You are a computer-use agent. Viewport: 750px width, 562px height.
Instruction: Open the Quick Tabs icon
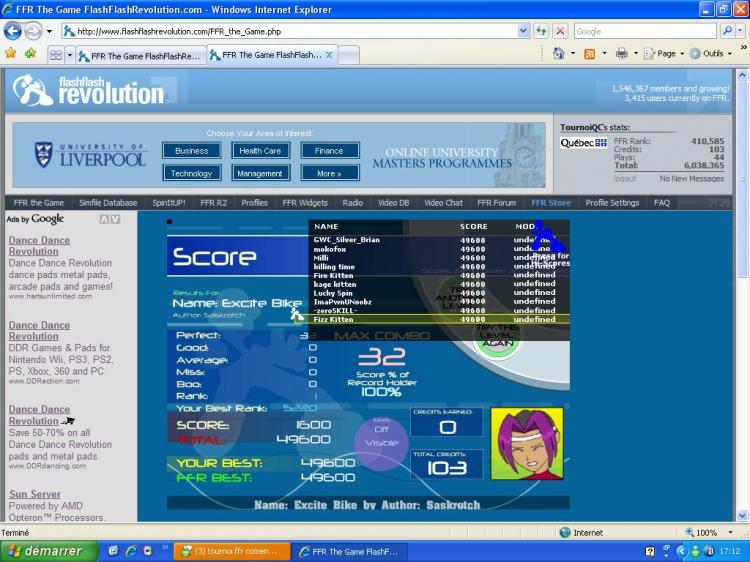[56, 55]
